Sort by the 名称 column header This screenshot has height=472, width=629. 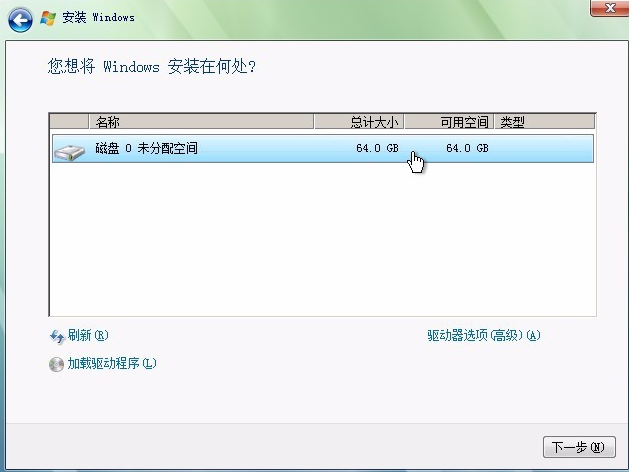pyautogui.click(x=201, y=122)
